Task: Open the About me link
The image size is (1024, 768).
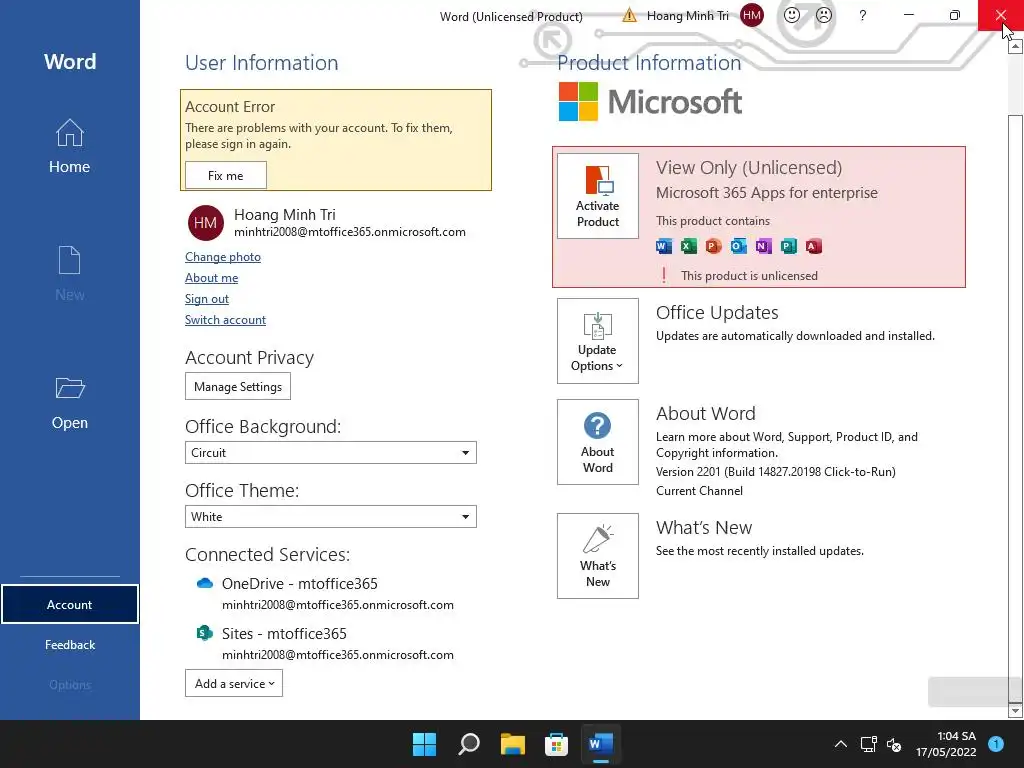Action: [212, 278]
